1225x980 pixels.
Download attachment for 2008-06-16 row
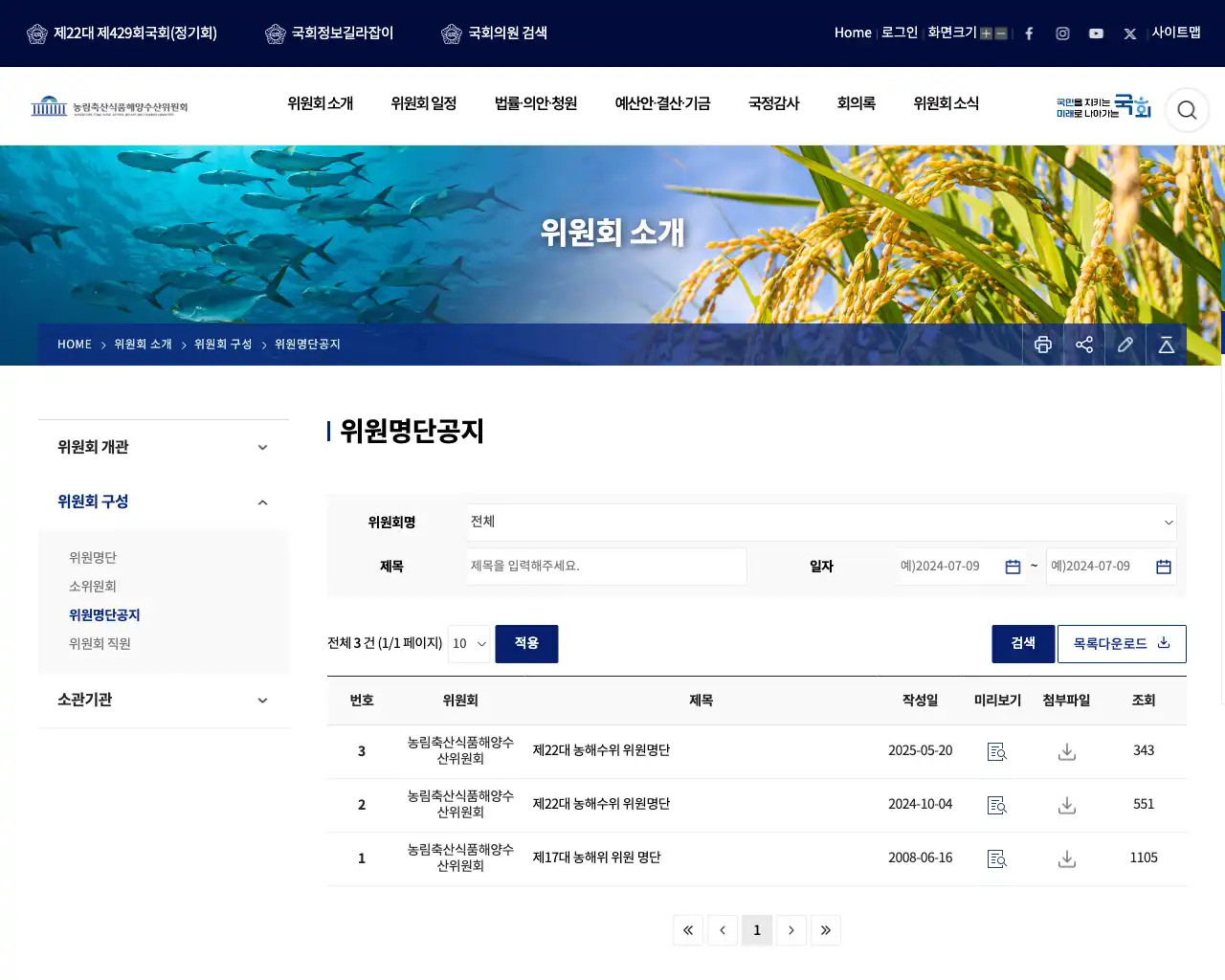point(1067,858)
